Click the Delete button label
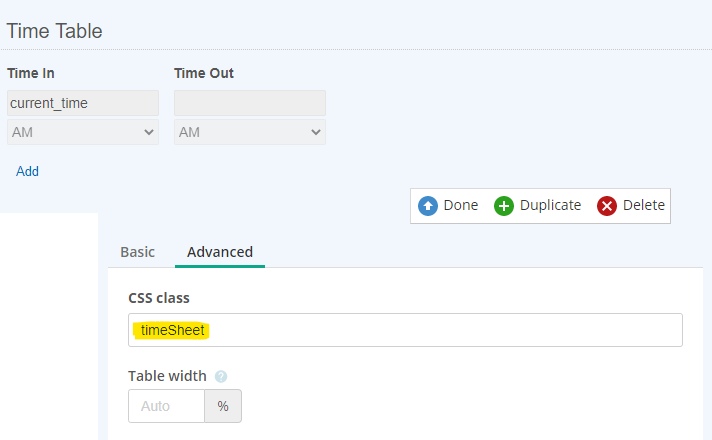This screenshot has height=440, width=712. [x=643, y=205]
